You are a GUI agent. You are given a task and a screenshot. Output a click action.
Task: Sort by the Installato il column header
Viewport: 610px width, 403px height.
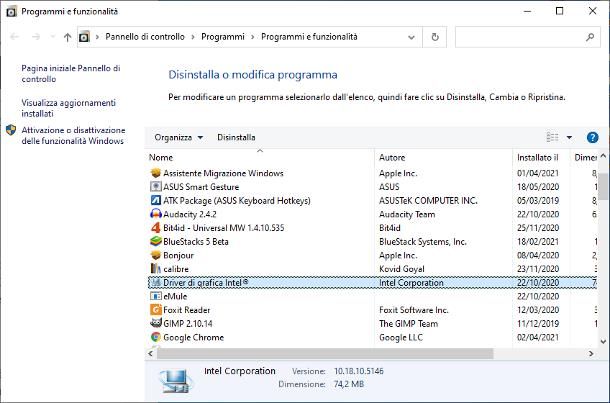click(x=541, y=157)
